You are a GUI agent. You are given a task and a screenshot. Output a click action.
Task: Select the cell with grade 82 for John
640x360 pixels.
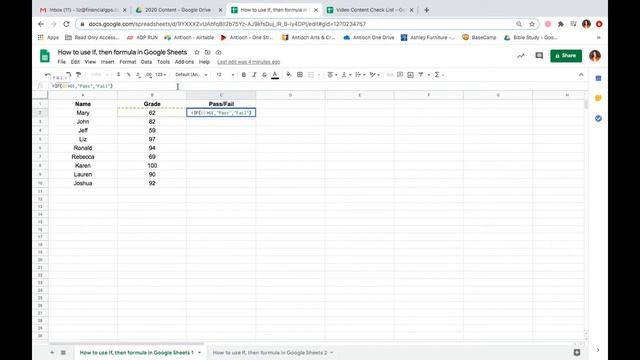pyautogui.click(x=152, y=122)
